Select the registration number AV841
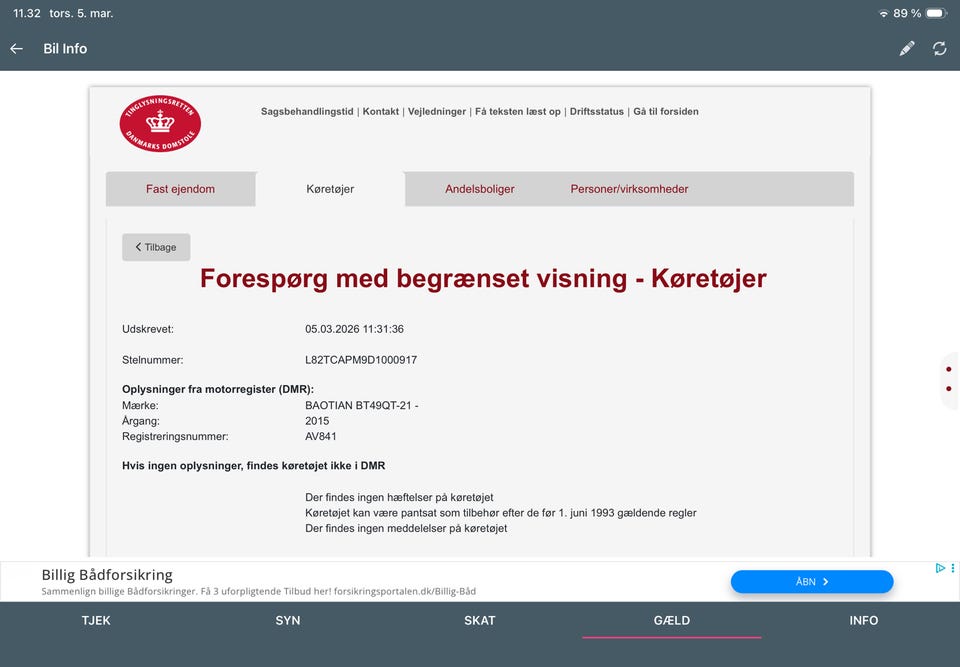 point(321,436)
